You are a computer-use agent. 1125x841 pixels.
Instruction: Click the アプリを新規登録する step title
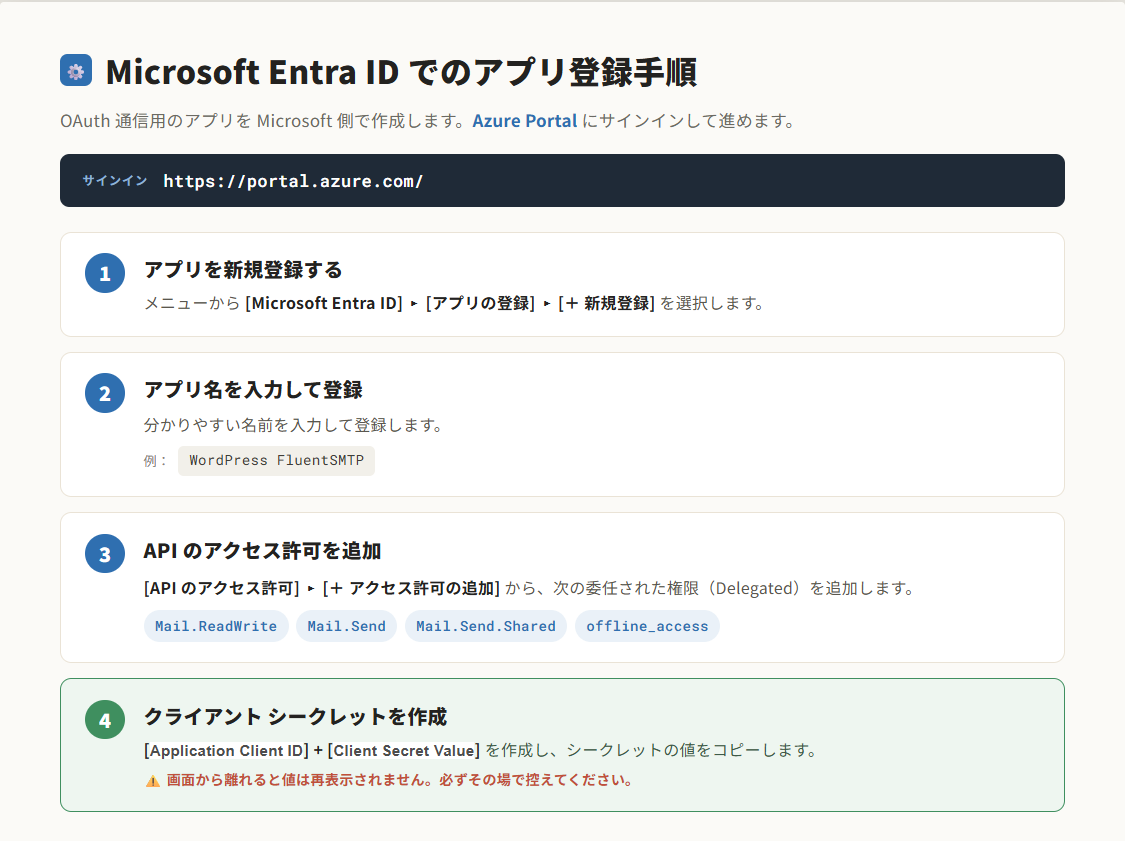point(243,271)
